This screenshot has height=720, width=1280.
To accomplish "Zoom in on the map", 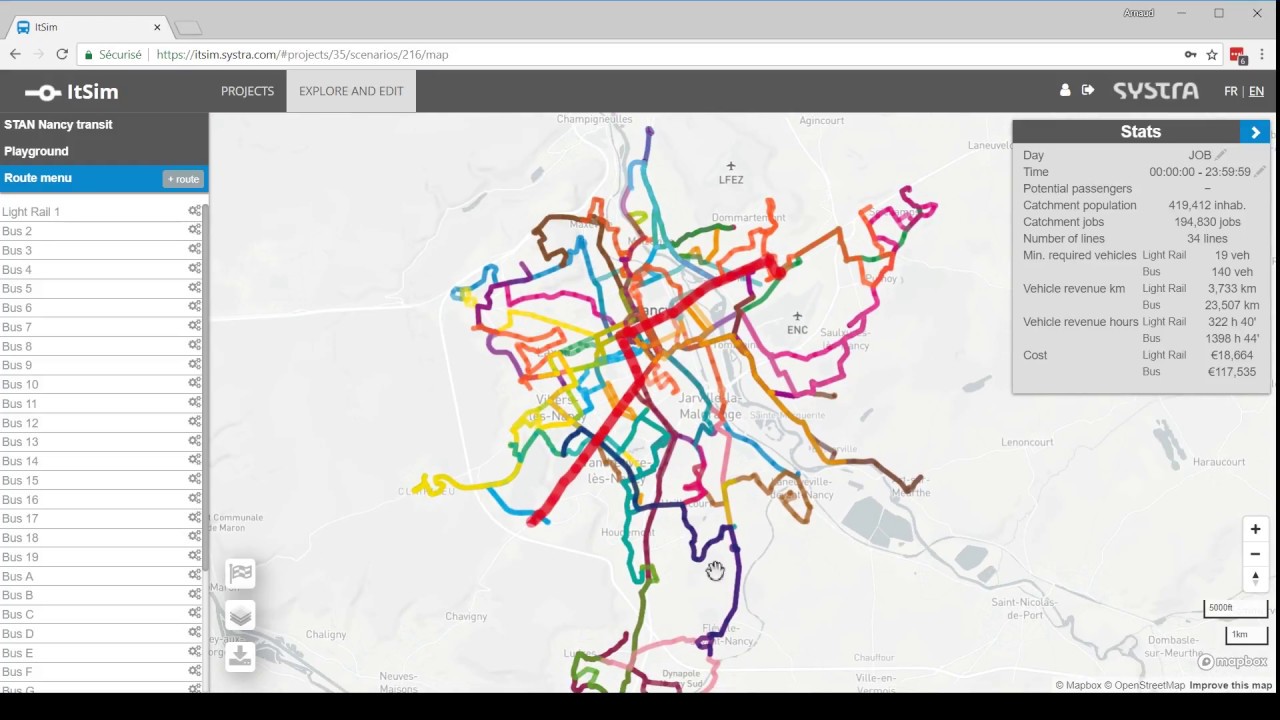I will (x=1255, y=529).
